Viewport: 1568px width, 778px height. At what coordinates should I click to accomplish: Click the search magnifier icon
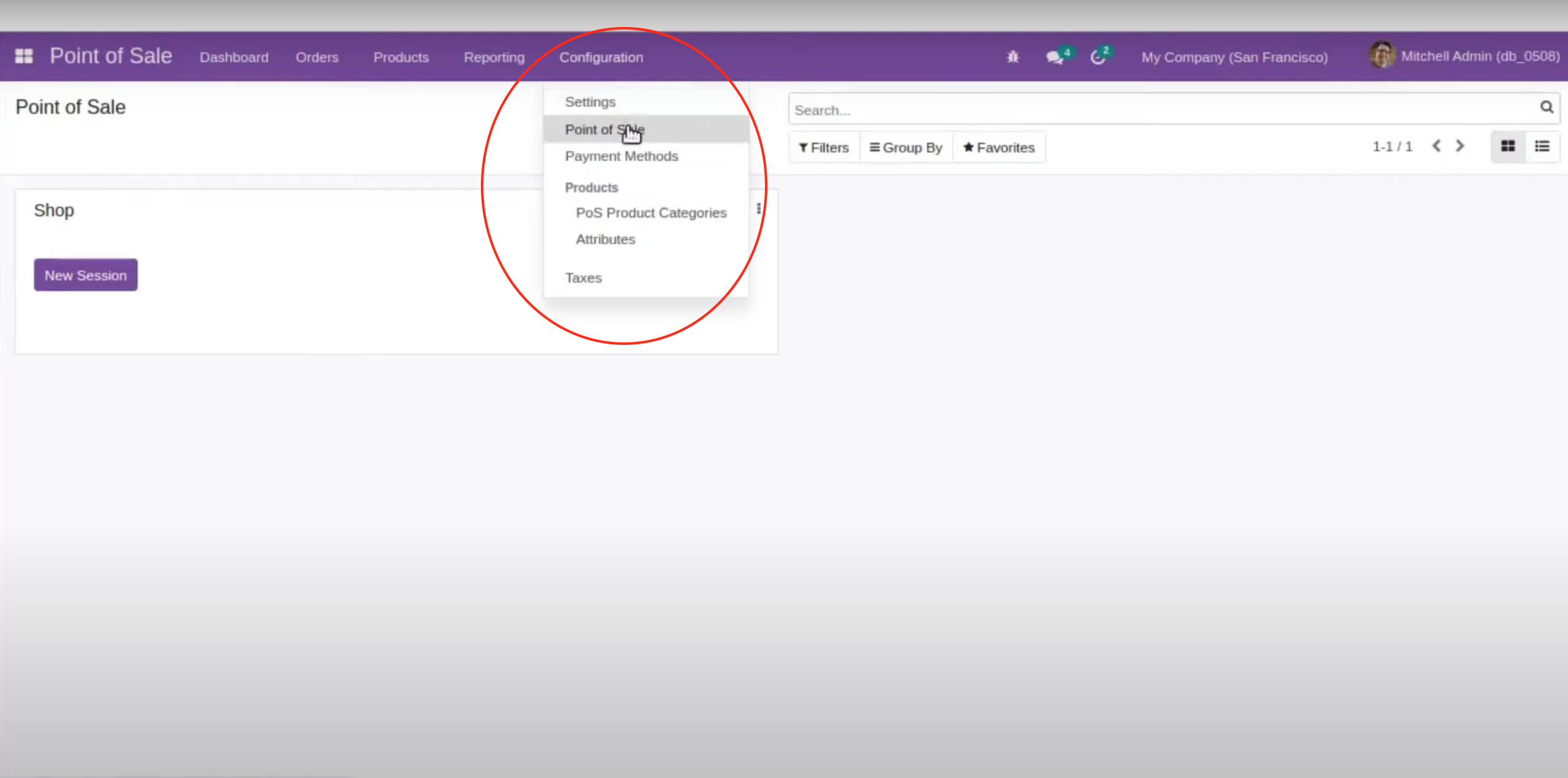(1547, 107)
